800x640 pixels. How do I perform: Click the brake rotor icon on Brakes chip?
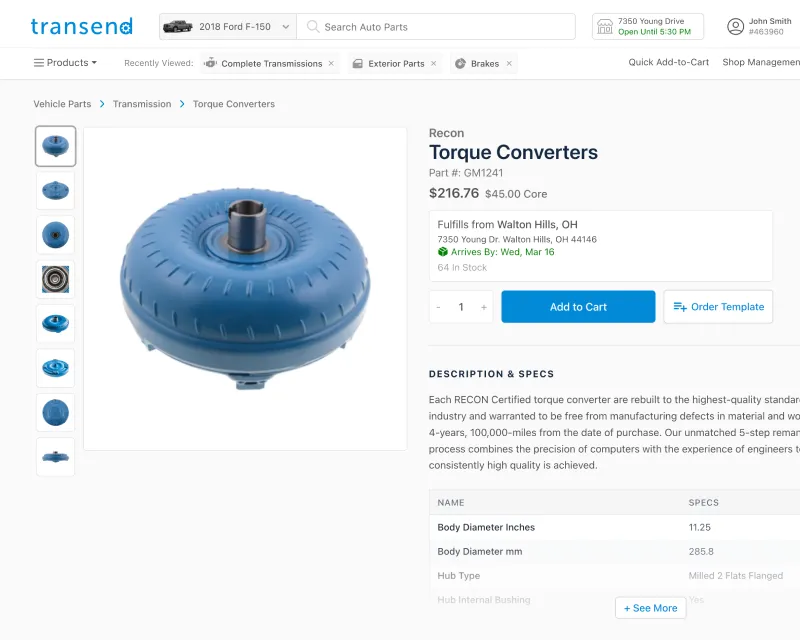459,62
